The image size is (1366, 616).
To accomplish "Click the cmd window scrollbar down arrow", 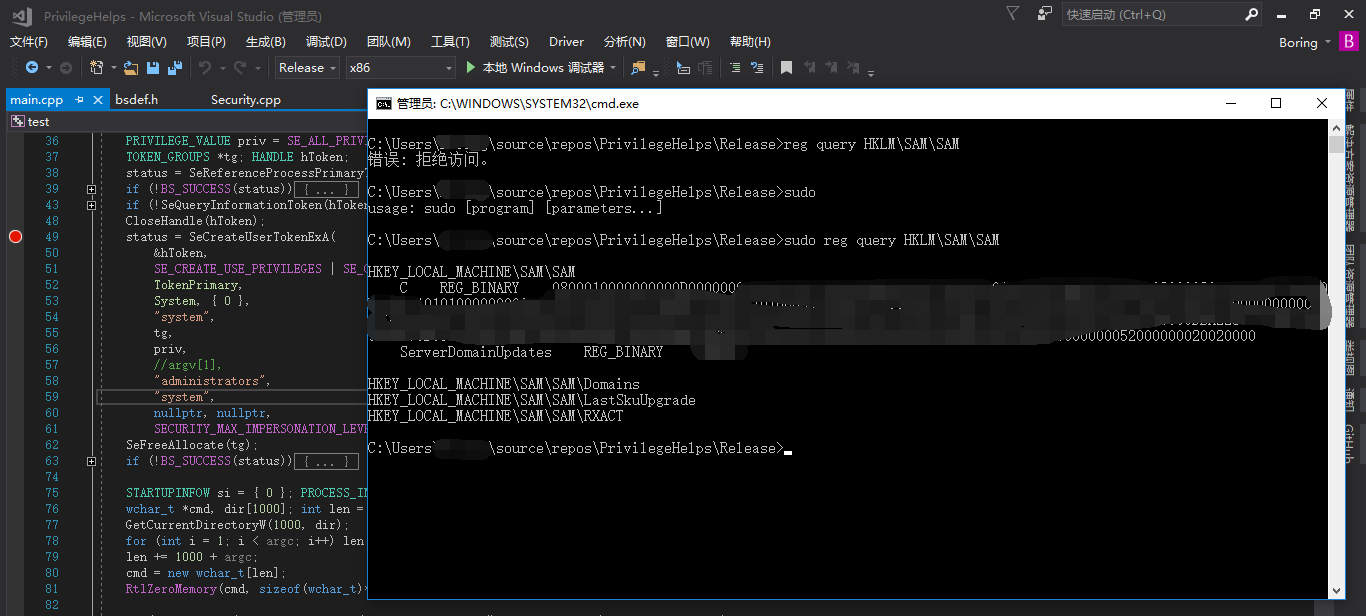I will point(1337,590).
